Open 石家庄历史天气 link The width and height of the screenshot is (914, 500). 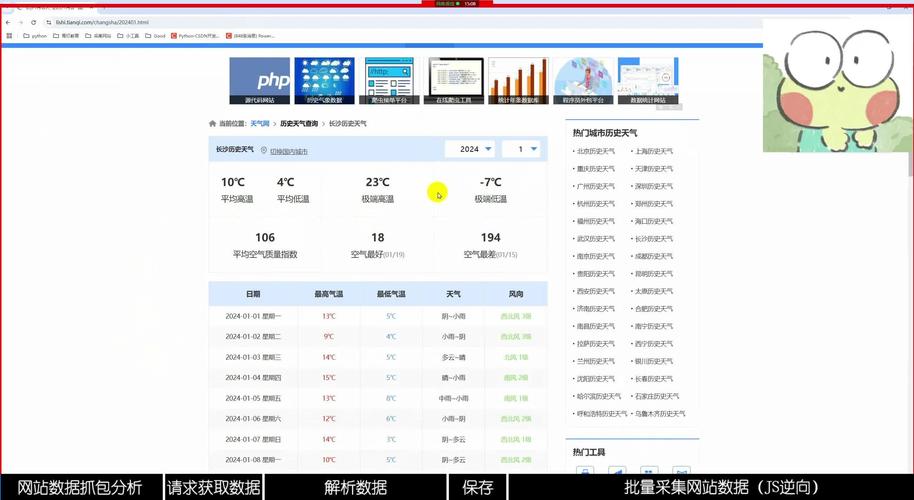point(656,396)
